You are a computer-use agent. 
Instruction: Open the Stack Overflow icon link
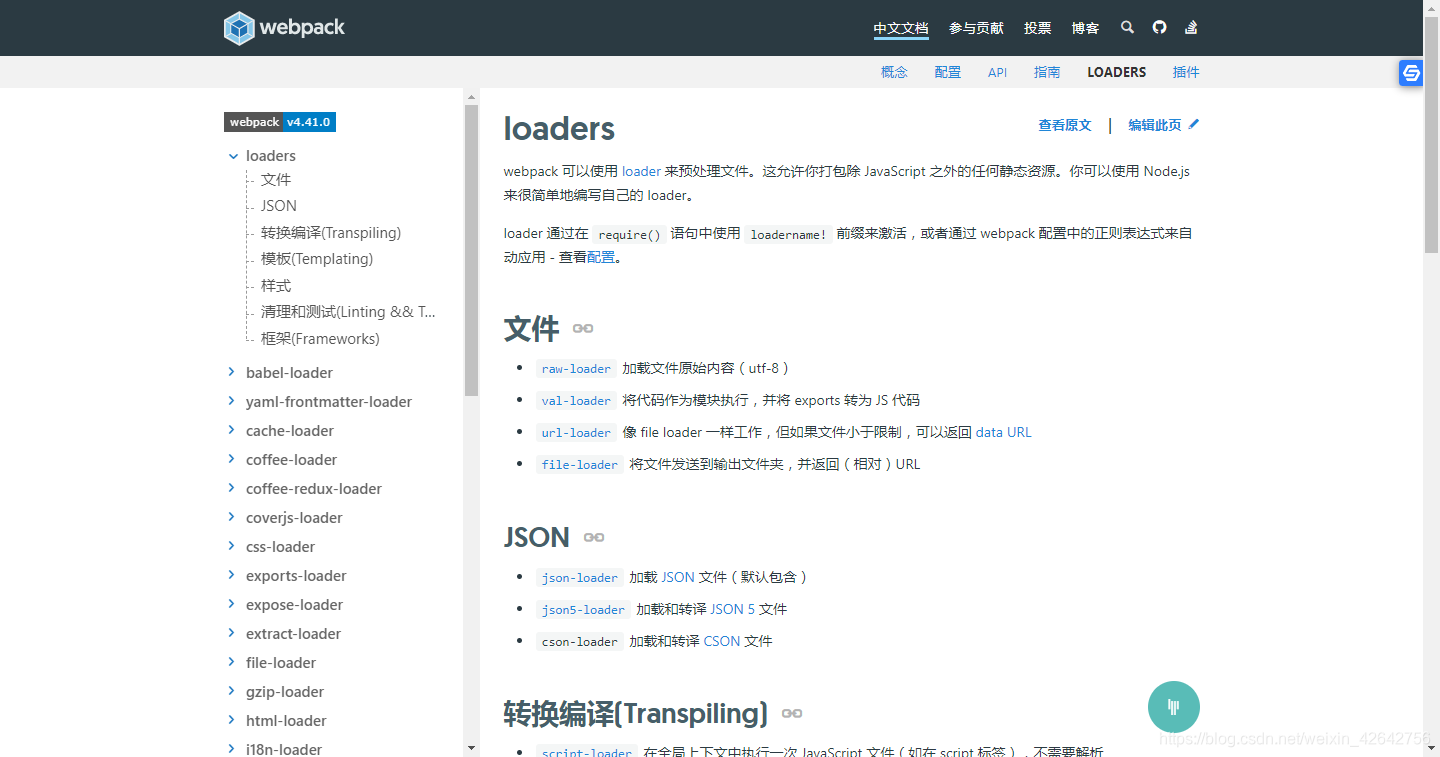pos(1191,27)
